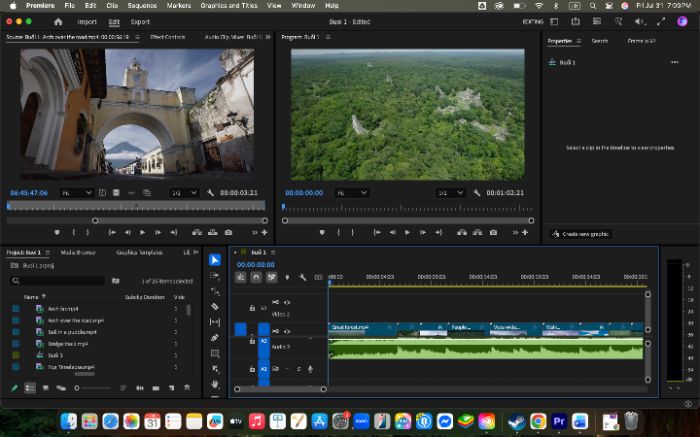700x437 pixels.
Task: Click Overwrite button in Source monitor
Action: click(x=212, y=233)
